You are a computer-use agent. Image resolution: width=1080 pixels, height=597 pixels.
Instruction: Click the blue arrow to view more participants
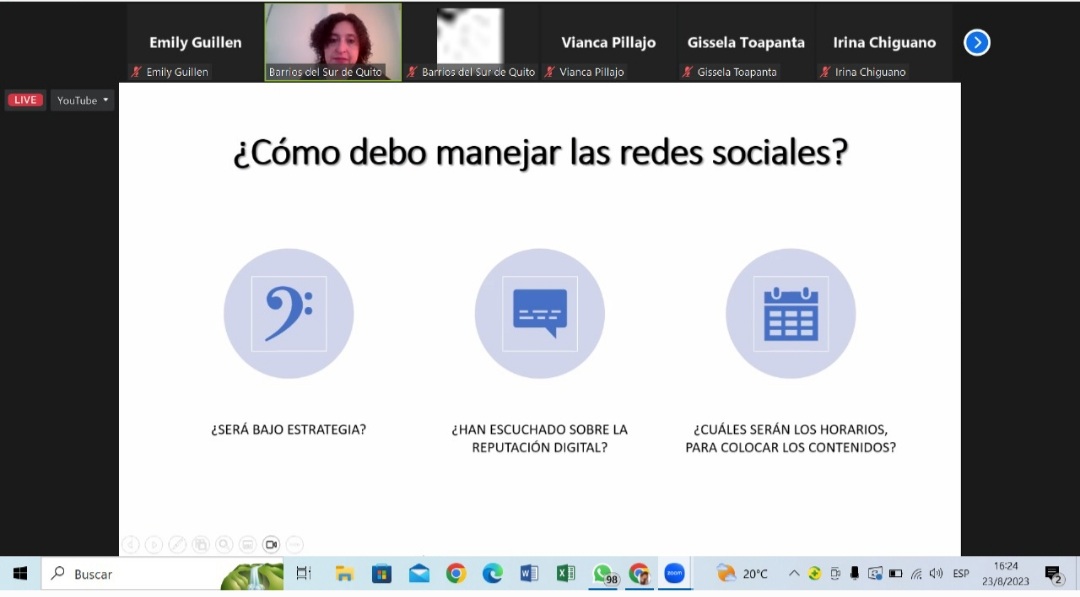976,42
